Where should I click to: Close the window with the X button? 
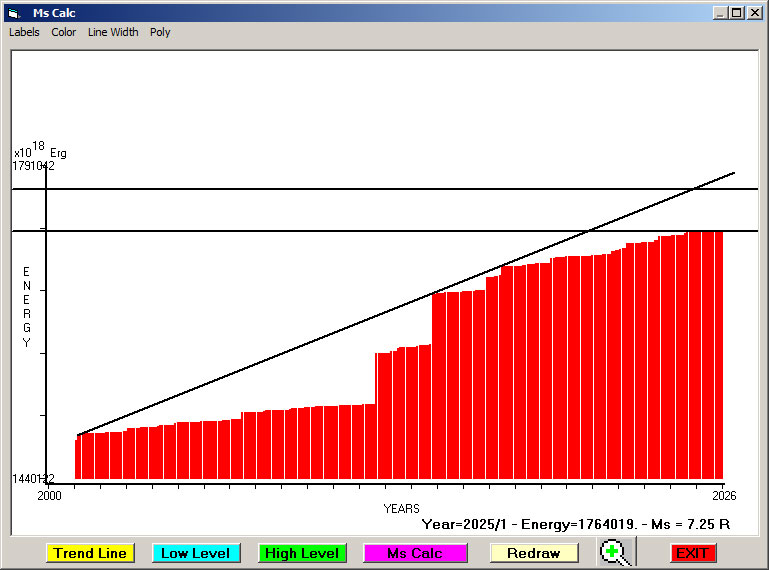pyautogui.click(x=753, y=13)
